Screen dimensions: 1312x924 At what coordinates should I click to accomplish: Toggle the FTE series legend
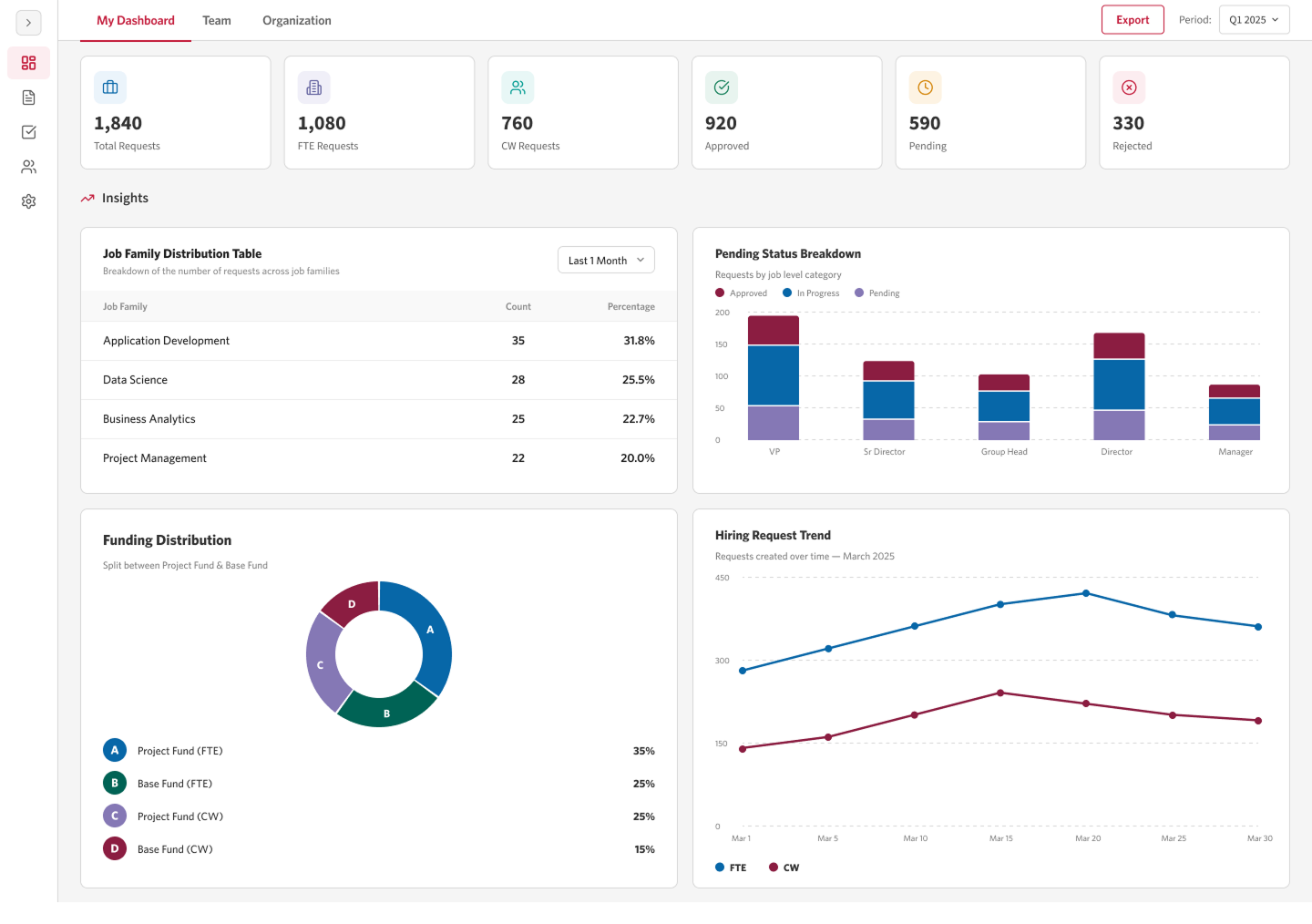point(731,868)
